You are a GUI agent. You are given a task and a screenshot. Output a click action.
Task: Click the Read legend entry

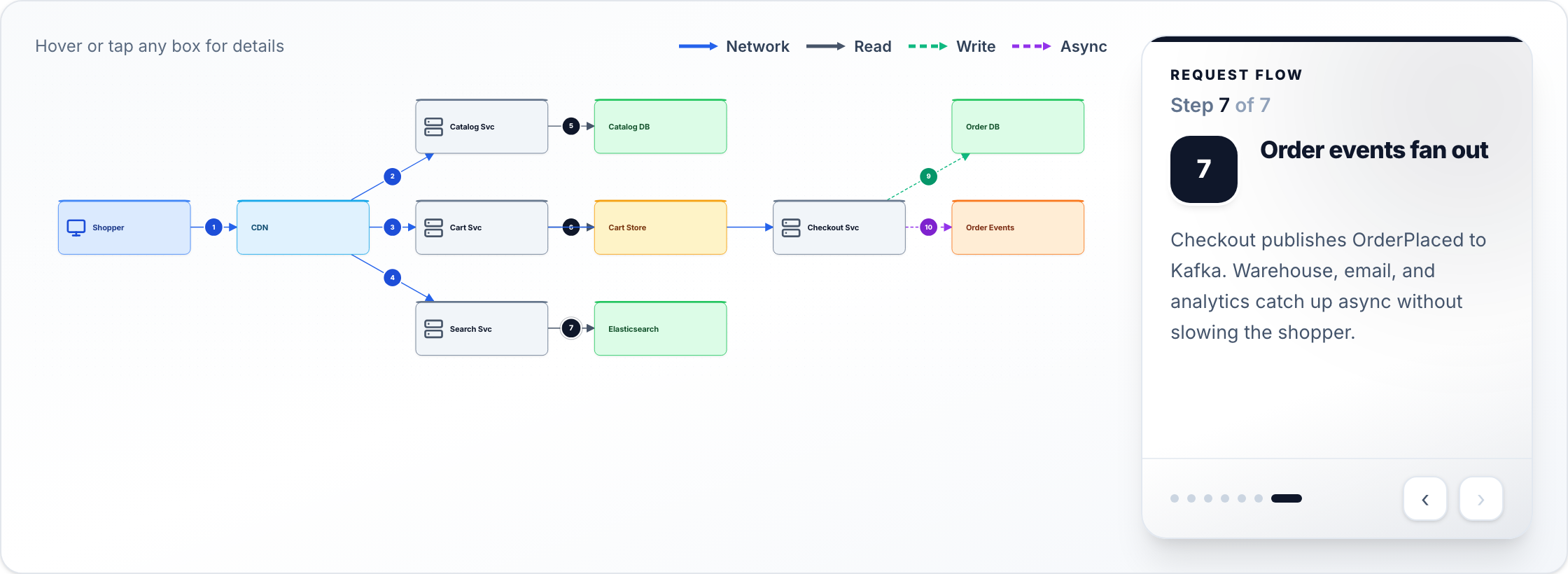pyautogui.click(x=849, y=46)
